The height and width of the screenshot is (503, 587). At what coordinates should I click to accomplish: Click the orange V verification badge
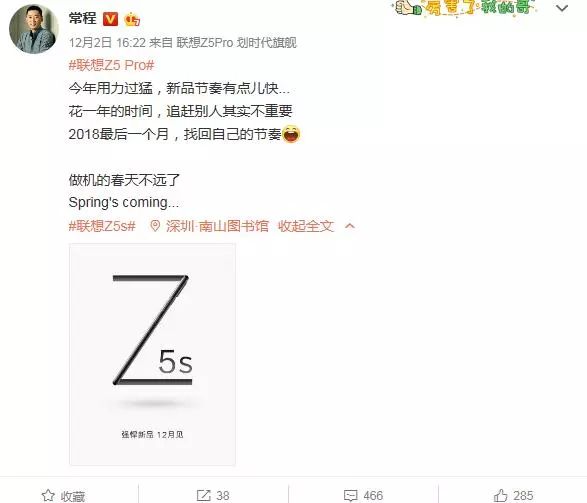(110, 19)
